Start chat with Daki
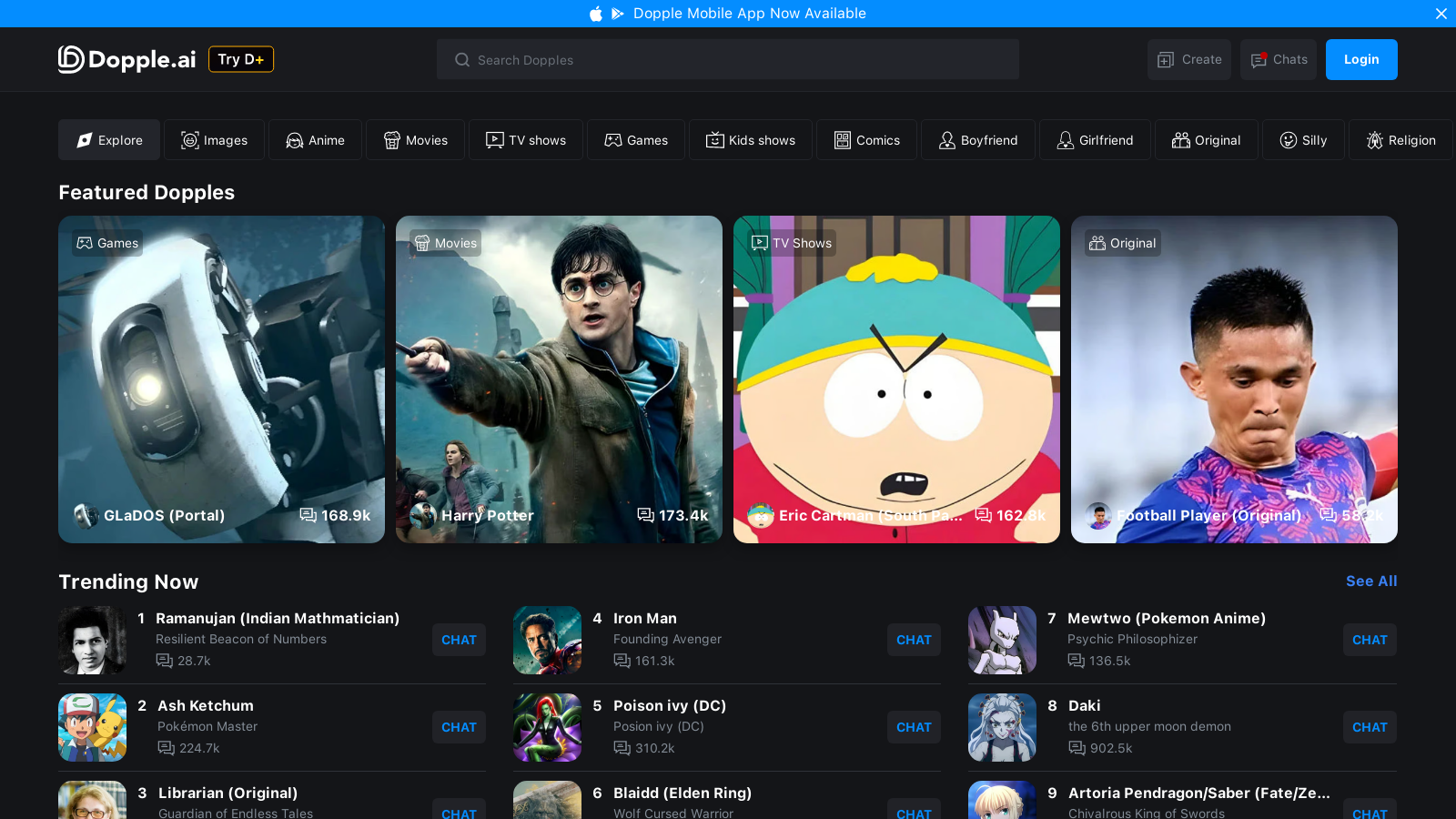 click(x=1370, y=727)
